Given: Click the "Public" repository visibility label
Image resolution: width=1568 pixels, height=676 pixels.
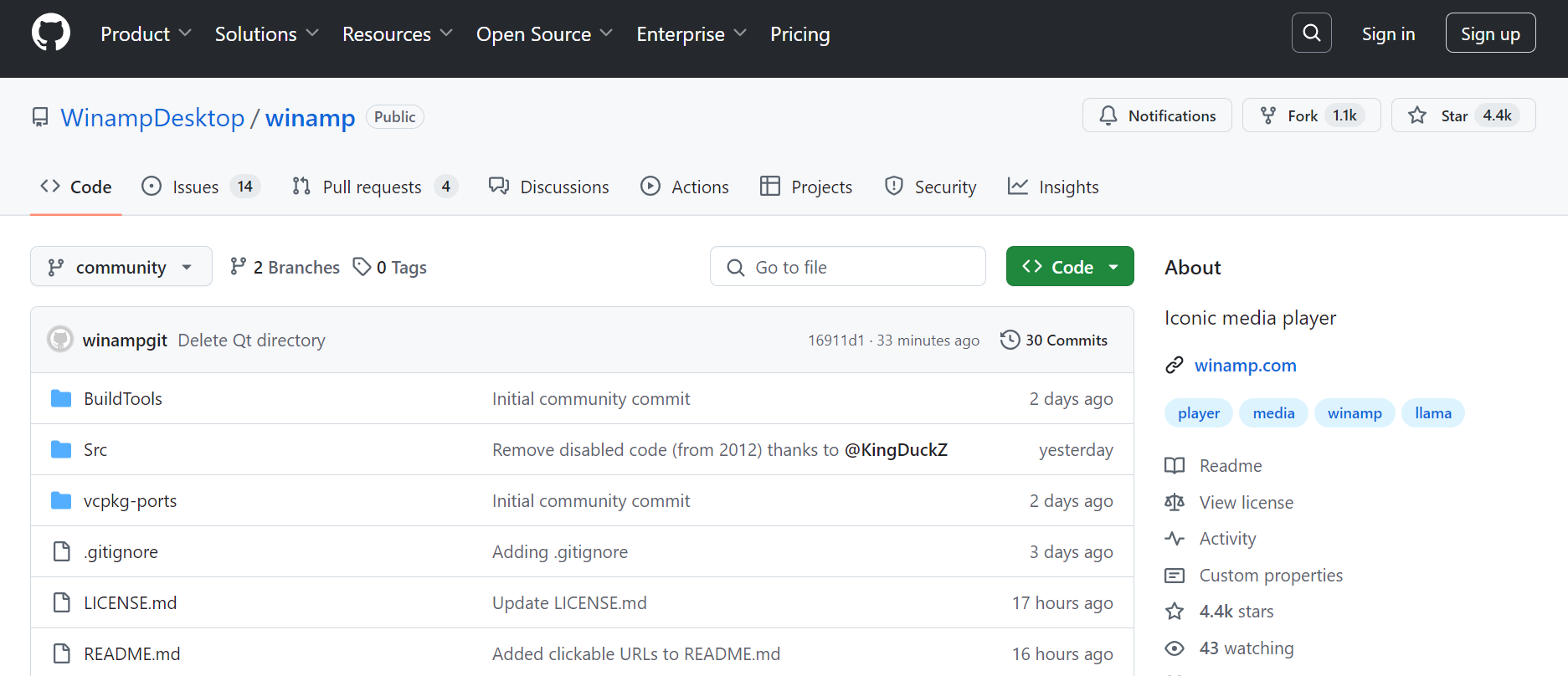Looking at the screenshot, I should 395,116.
